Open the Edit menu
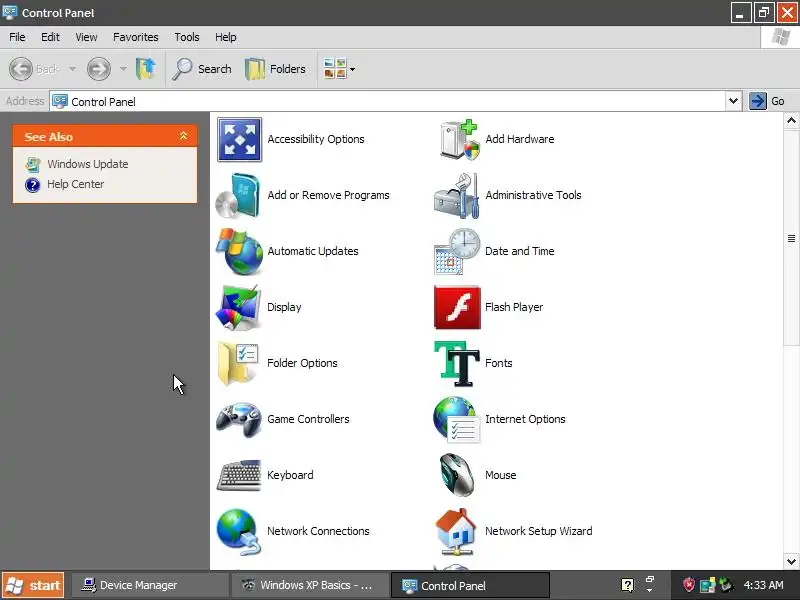The width and height of the screenshot is (800, 600). pyautogui.click(x=50, y=37)
